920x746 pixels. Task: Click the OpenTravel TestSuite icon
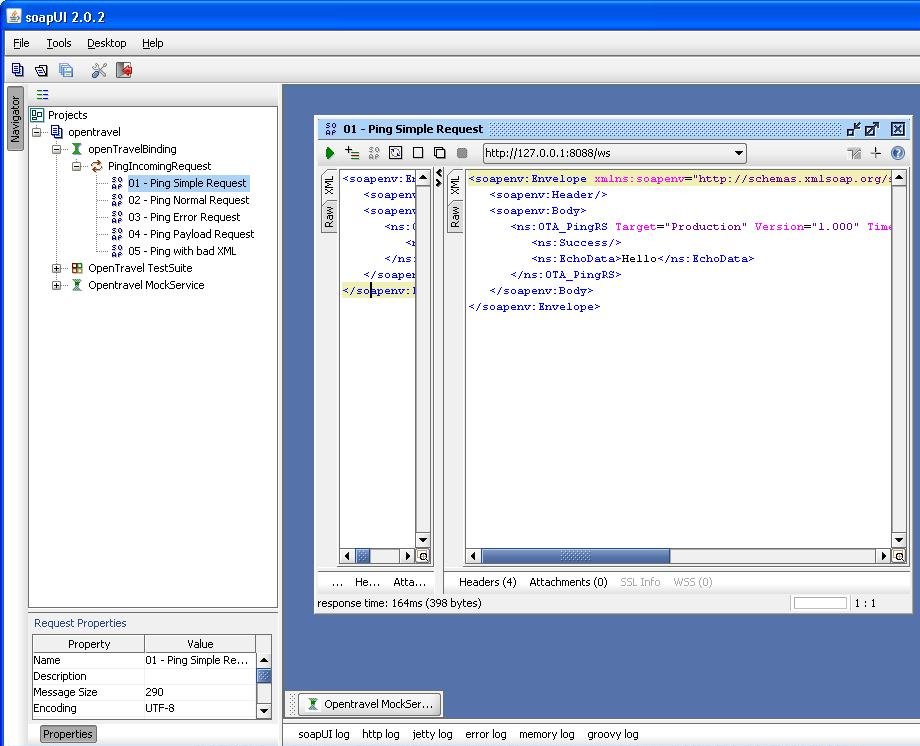click(77, 268)
